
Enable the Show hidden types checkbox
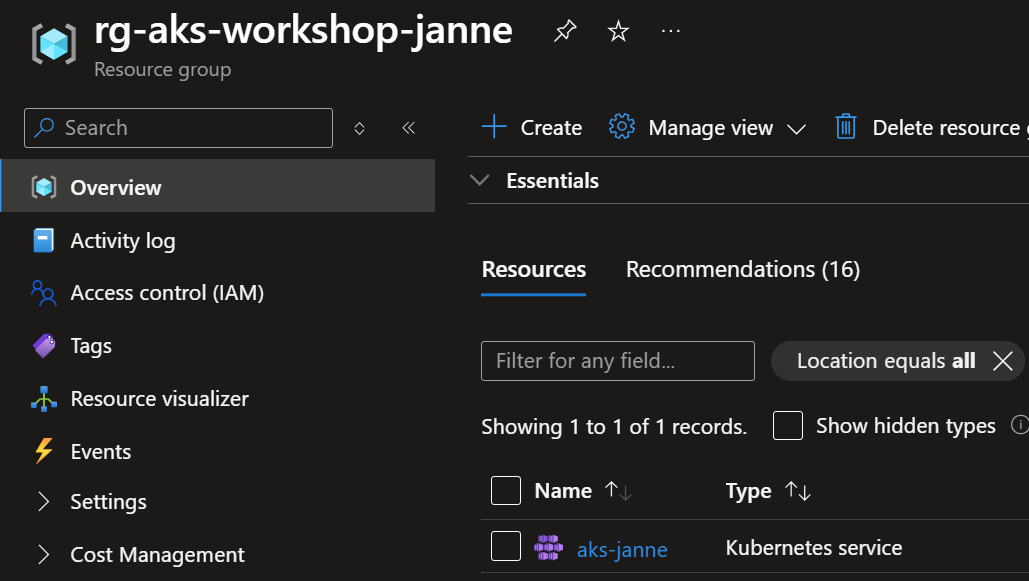pos(788,425)
